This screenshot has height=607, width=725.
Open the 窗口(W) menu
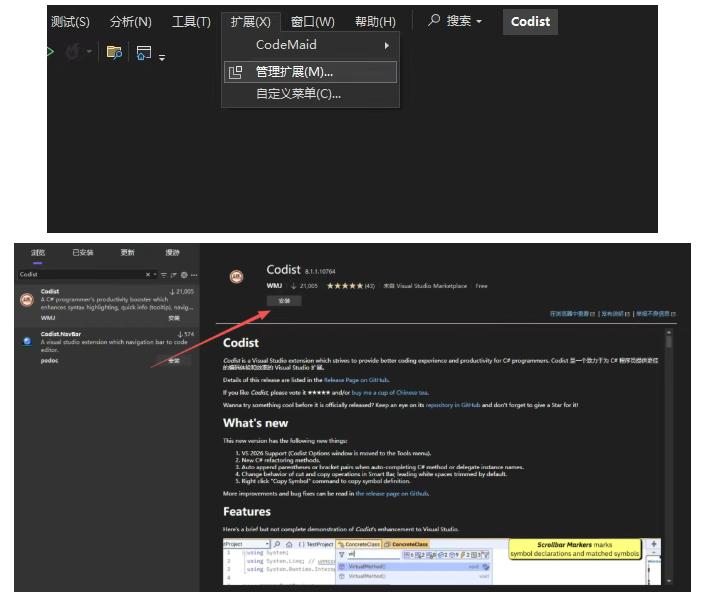click(313, 21)
